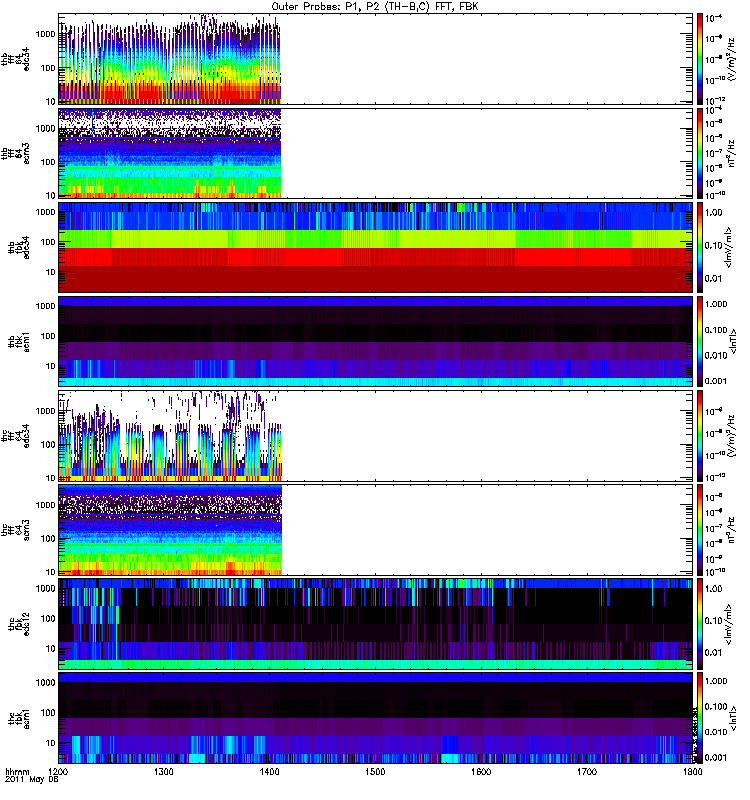Click the color bar of the thc fbk scm1 panel
The image size is (750, 800).
click(x=700, y=718)
